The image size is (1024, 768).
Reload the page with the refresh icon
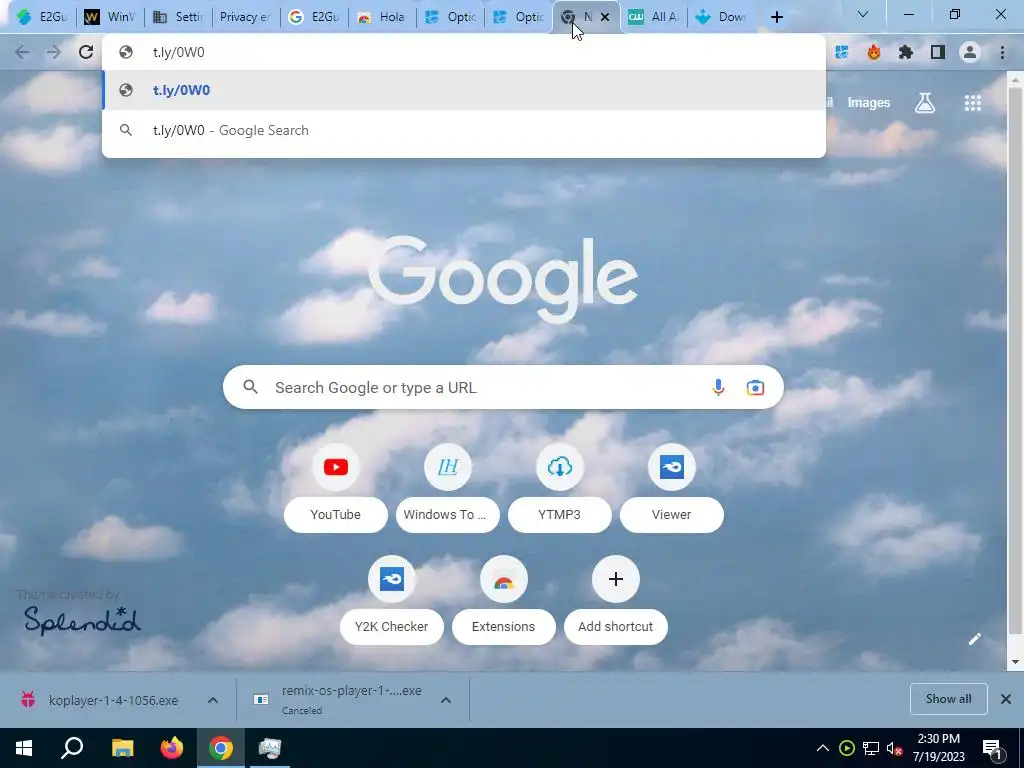tap(86, 52)
